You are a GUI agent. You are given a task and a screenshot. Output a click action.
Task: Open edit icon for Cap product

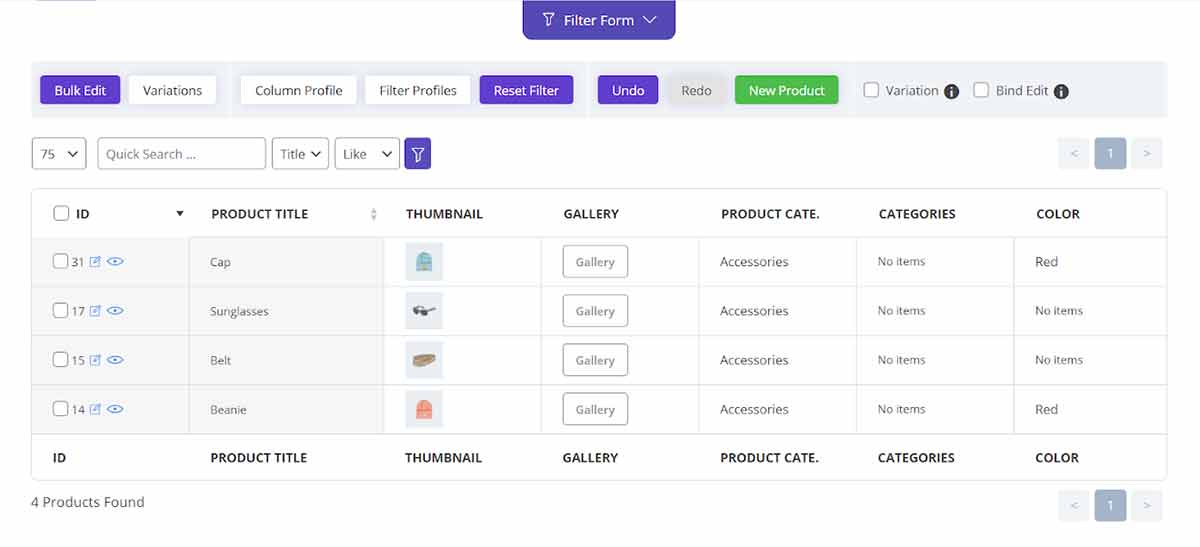(96, 262)
